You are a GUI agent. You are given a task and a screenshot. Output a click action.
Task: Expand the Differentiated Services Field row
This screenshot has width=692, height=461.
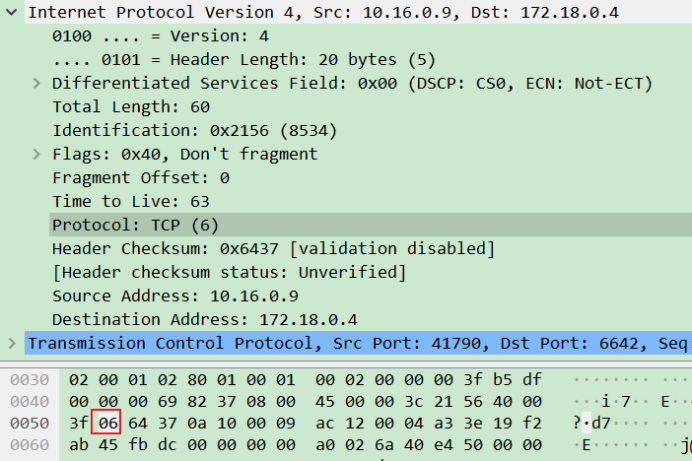[37, 83]
